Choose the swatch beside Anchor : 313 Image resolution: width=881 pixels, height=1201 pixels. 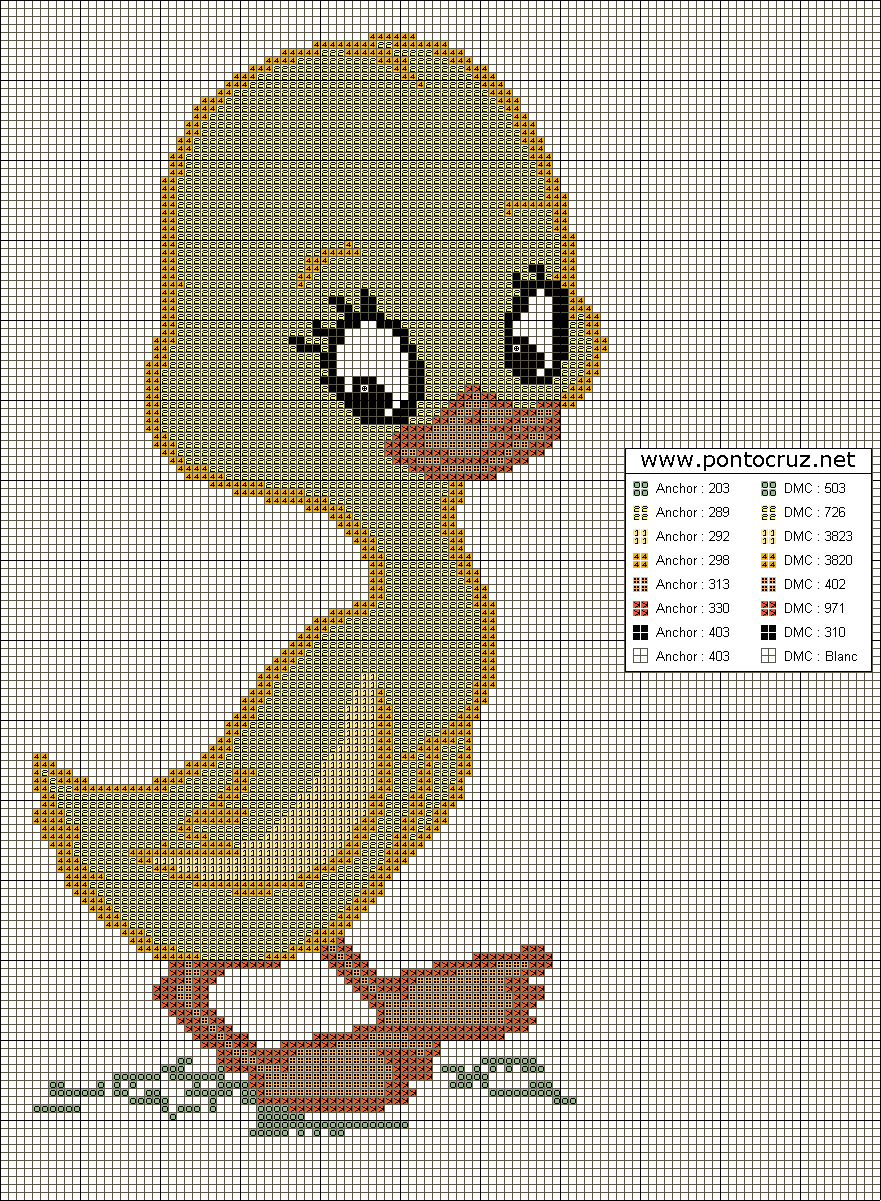point(640,585)
